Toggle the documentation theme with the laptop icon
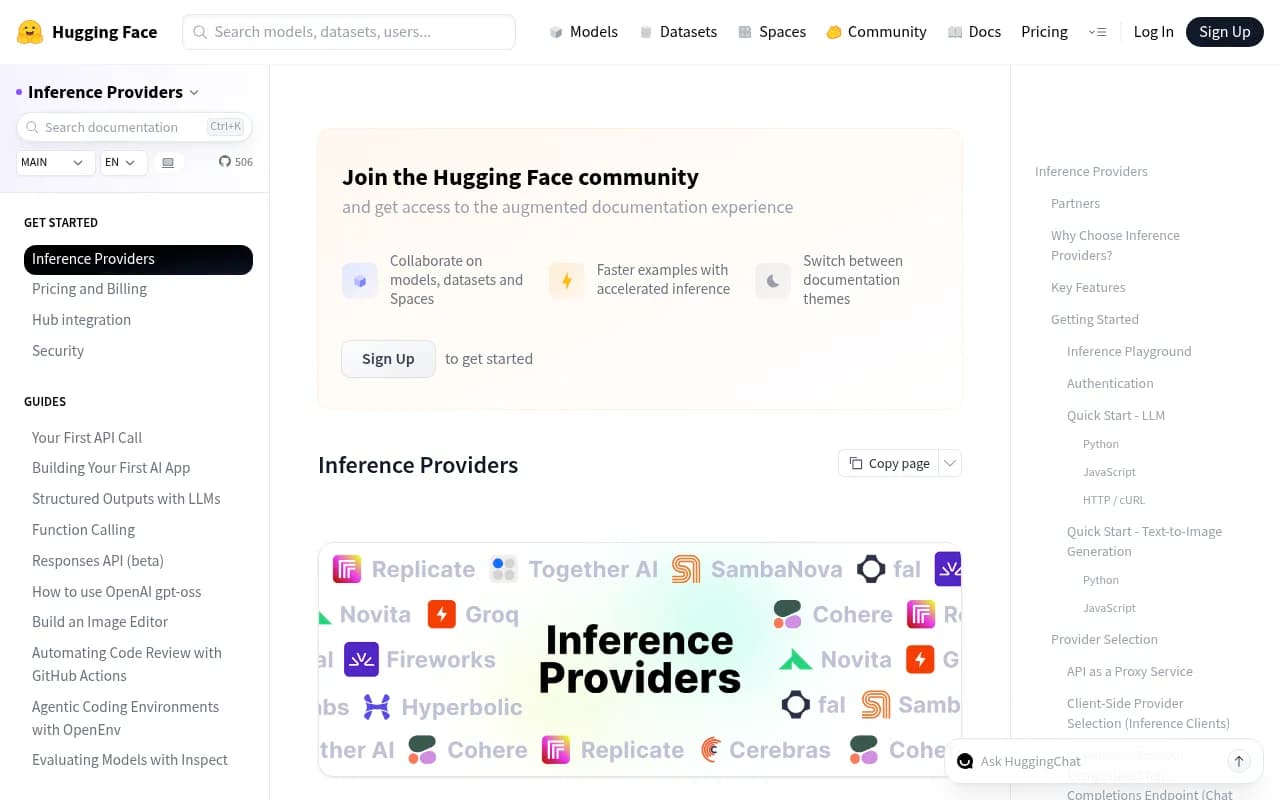The height and width of the screenshot is (800, 1280). tap(168, 162)
